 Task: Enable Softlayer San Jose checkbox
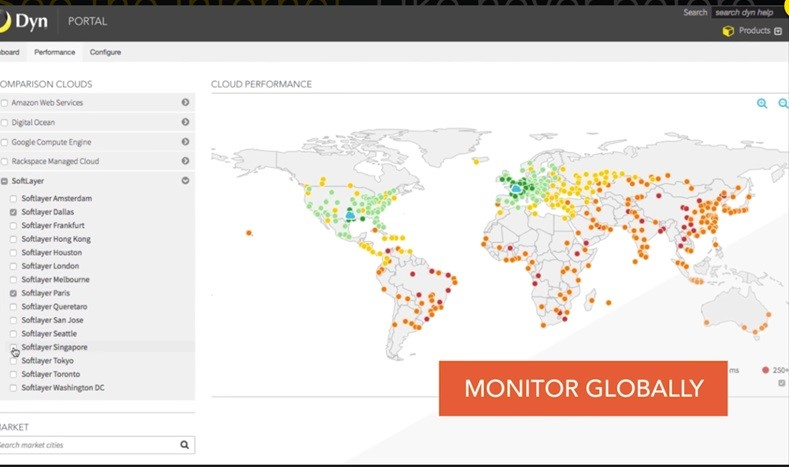pyautogui.click(x=14, y=321)
